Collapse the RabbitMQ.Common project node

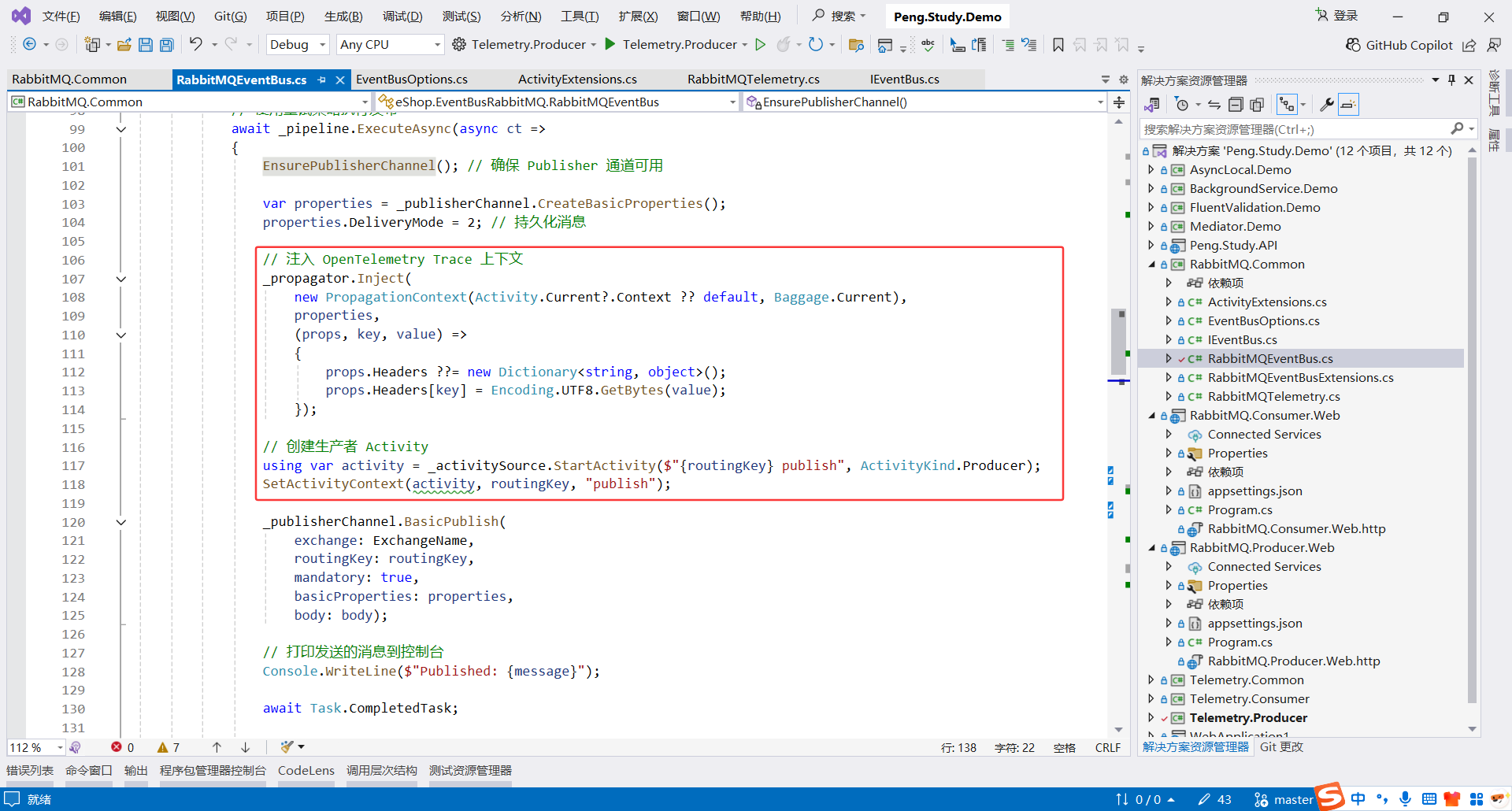point(1151,265)
